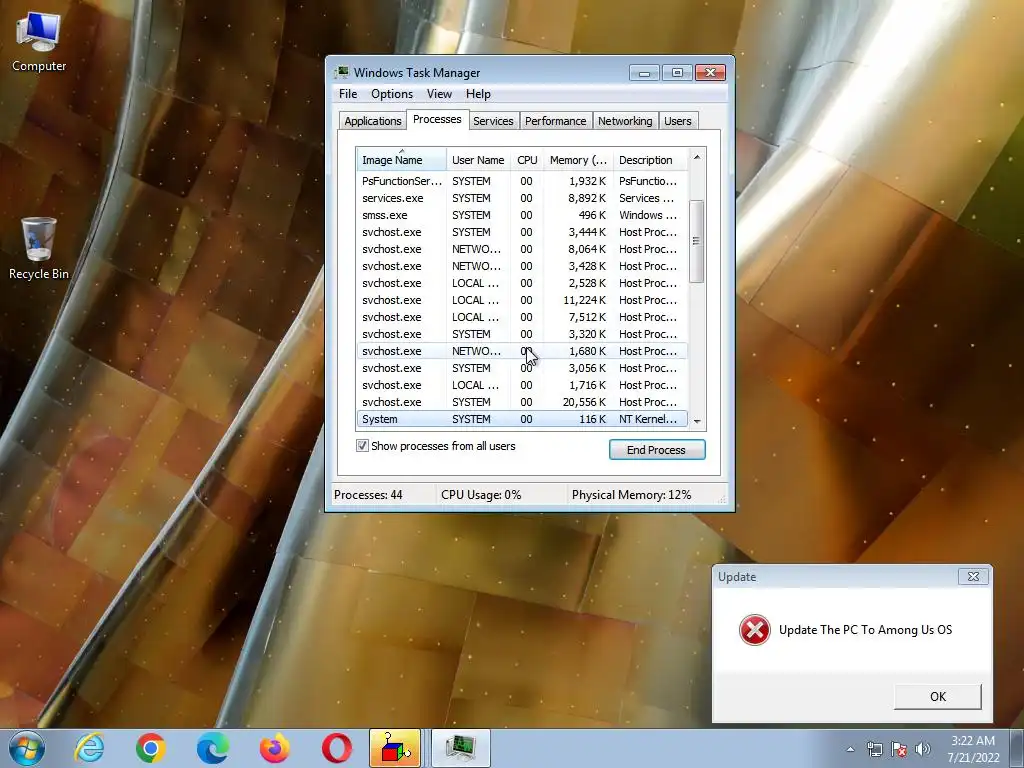
Task: Click the Processes: 44 status entry
Action: point(368,495)
